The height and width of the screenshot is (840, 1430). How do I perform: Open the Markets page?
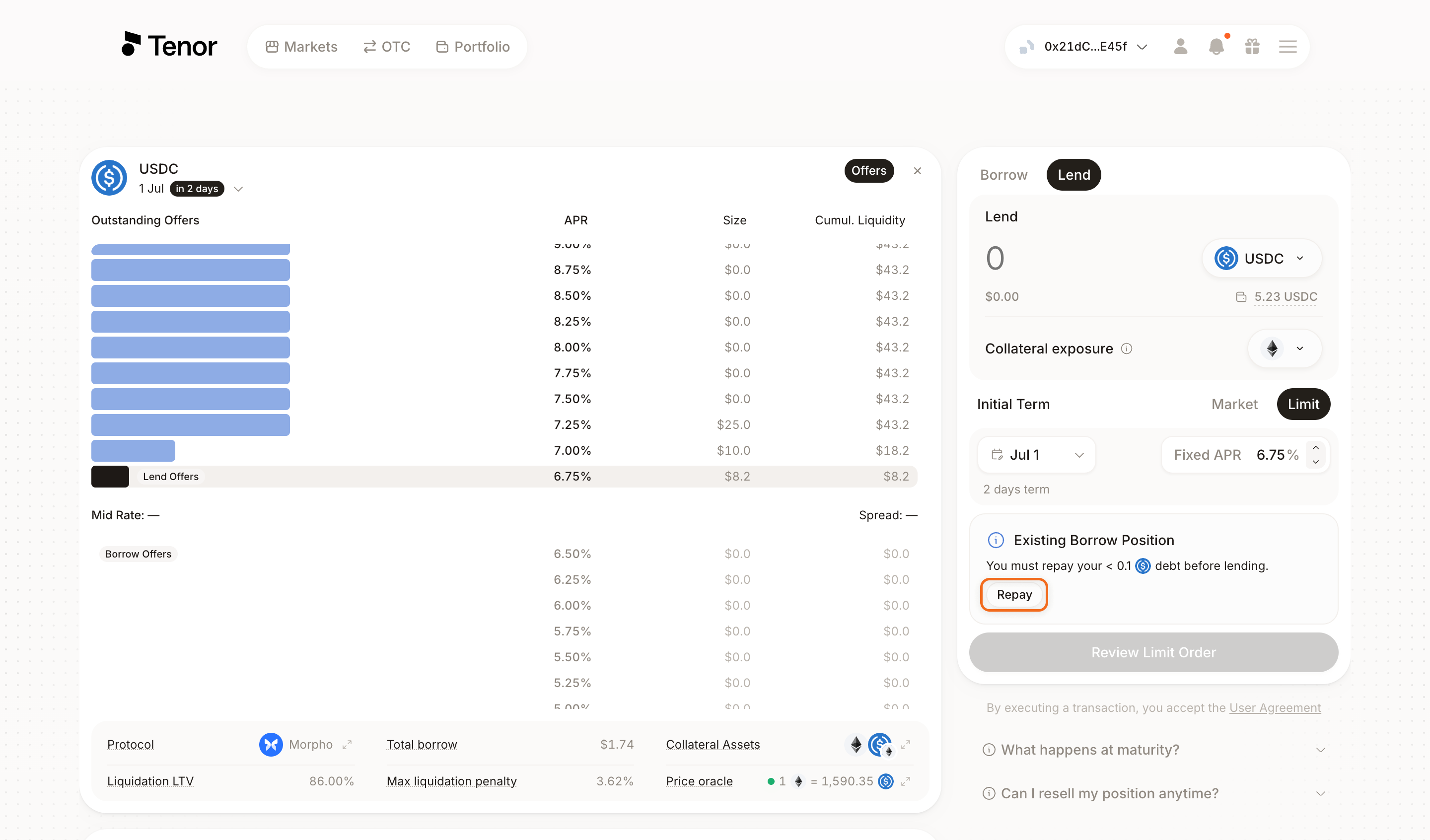[x=301, y=47]
